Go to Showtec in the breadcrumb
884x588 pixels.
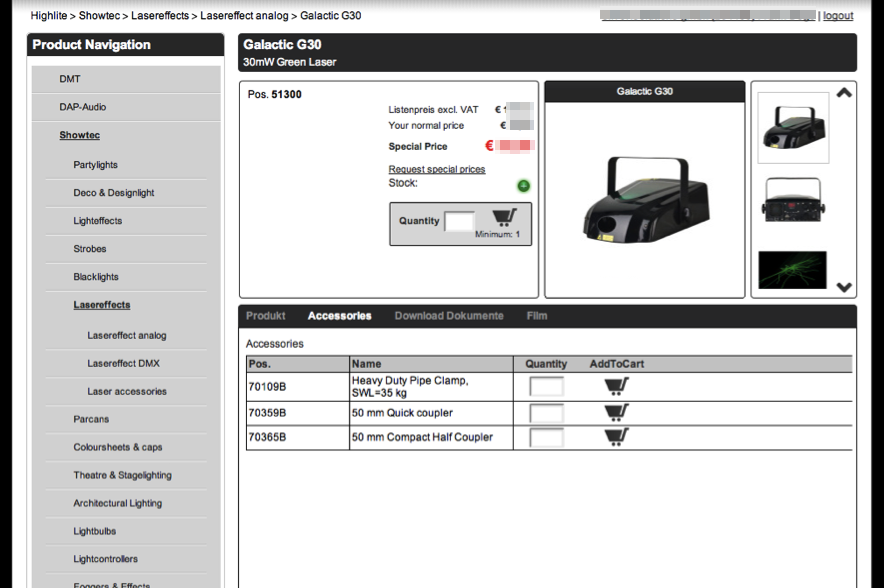[x=99, y=16]
